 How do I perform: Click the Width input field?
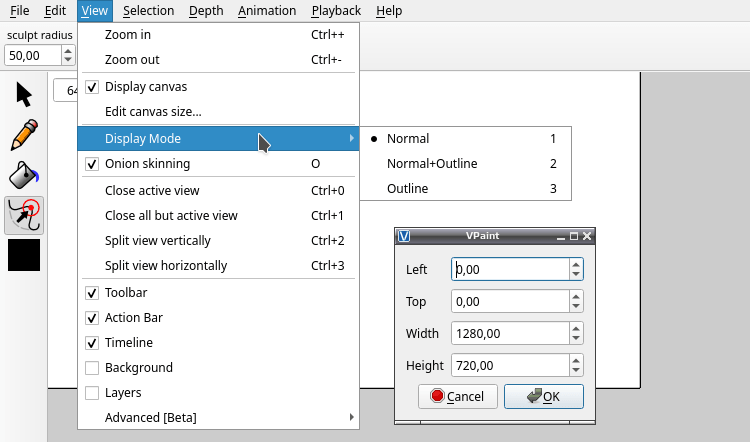(510, 333)
